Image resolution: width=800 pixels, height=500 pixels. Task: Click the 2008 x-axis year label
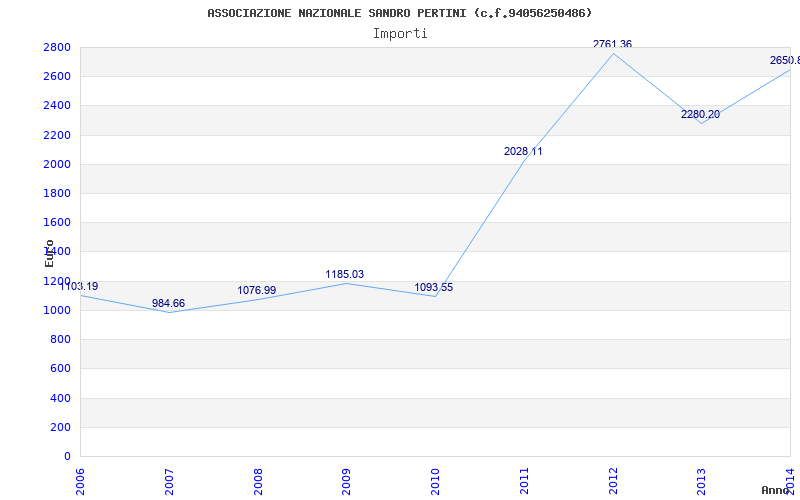(x=258, y=482)
